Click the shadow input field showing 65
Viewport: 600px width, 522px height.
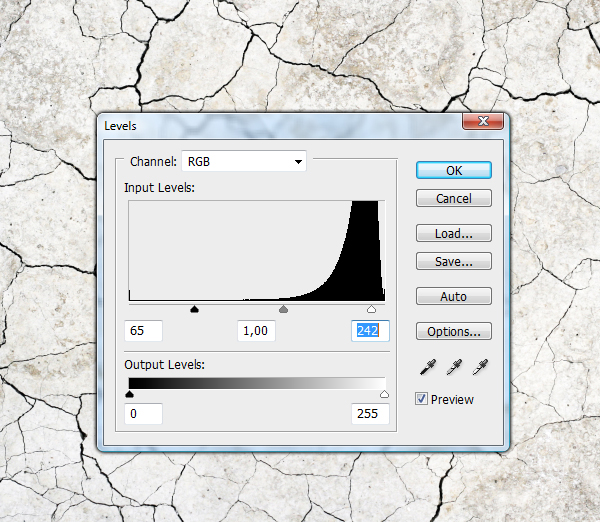point(143,331)
